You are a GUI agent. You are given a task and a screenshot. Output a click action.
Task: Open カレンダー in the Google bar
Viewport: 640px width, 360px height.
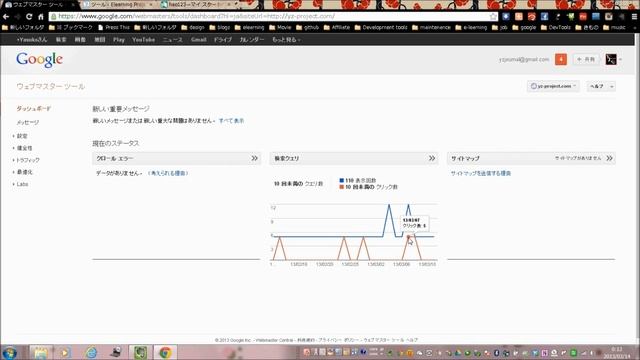pos(251,40)
